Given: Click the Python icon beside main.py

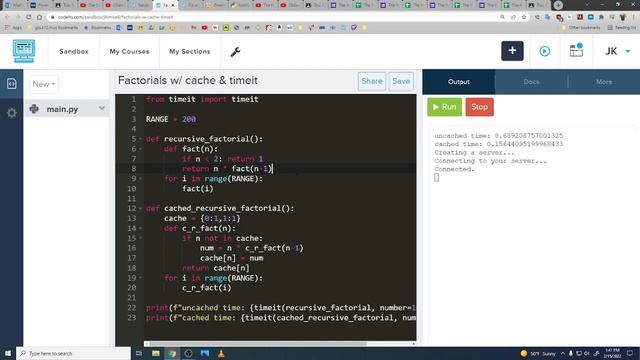Looking at the screenshot, I should click(x=34, y=109).
